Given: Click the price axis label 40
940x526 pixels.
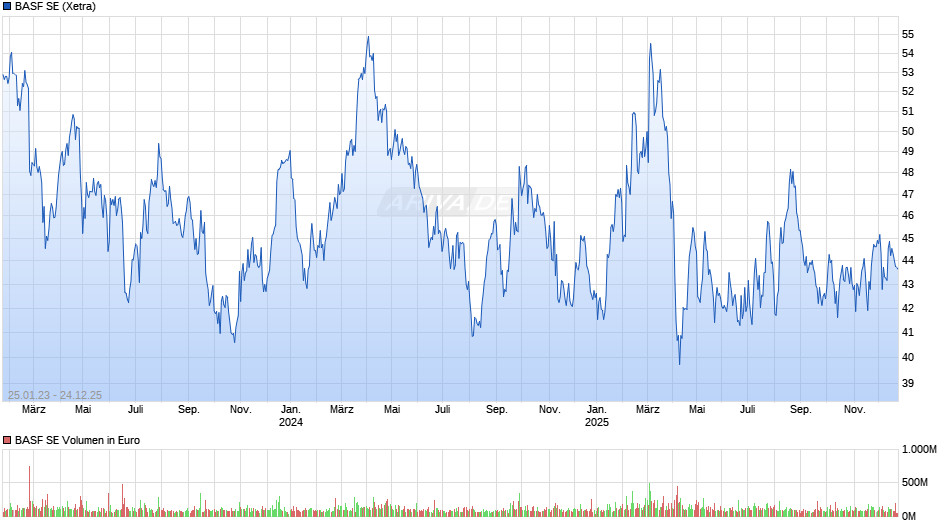Looking at the screenshot, I should coord(908,357).
